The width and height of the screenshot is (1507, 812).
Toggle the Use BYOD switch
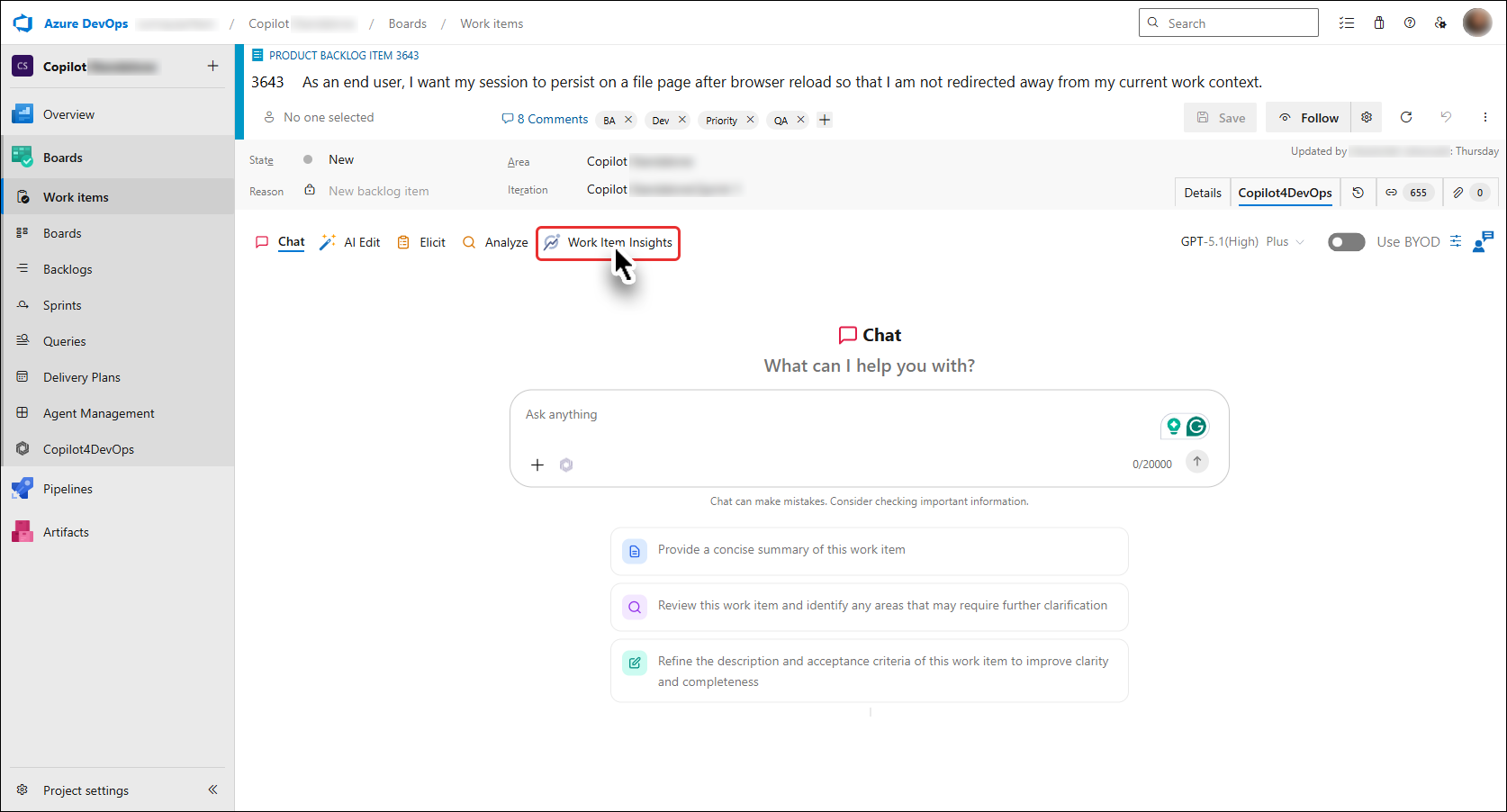1347,242
